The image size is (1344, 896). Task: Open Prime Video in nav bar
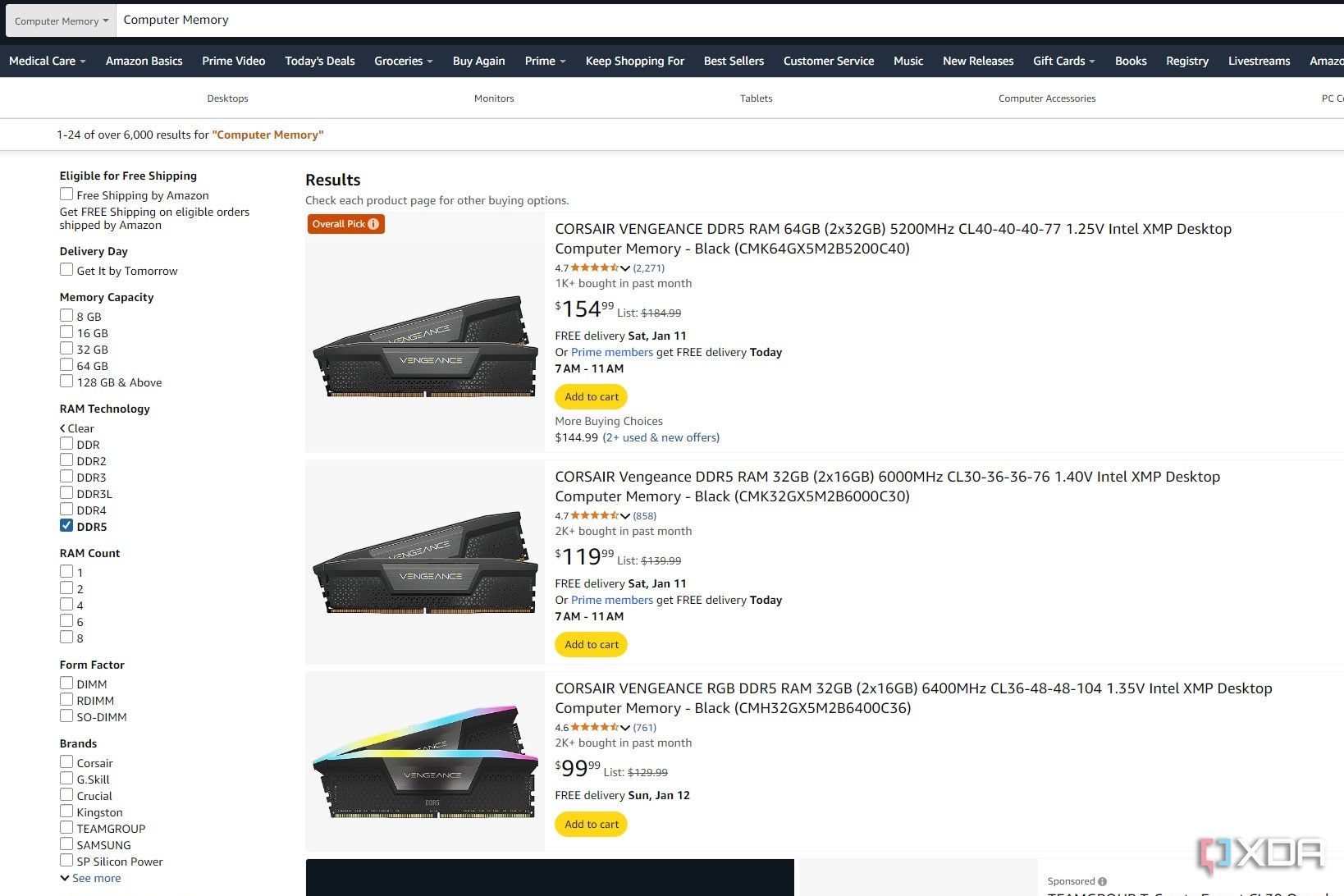click(x=234, y=61)
